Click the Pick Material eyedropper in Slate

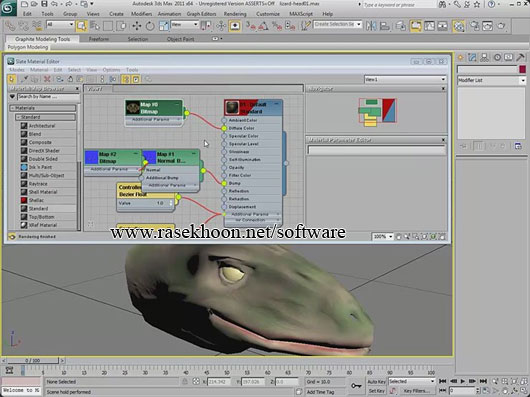tap(24, 79)
